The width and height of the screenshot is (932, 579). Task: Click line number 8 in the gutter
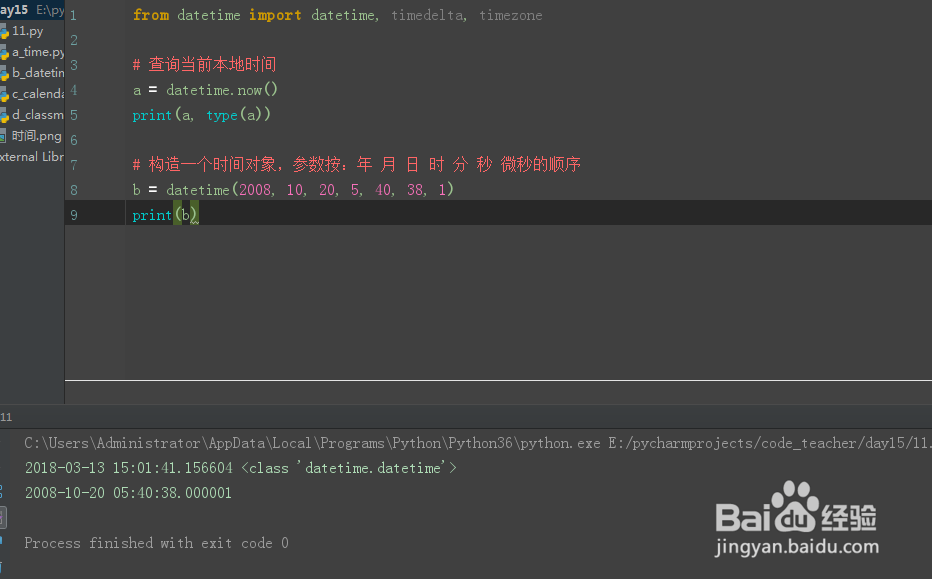point(74,190)
